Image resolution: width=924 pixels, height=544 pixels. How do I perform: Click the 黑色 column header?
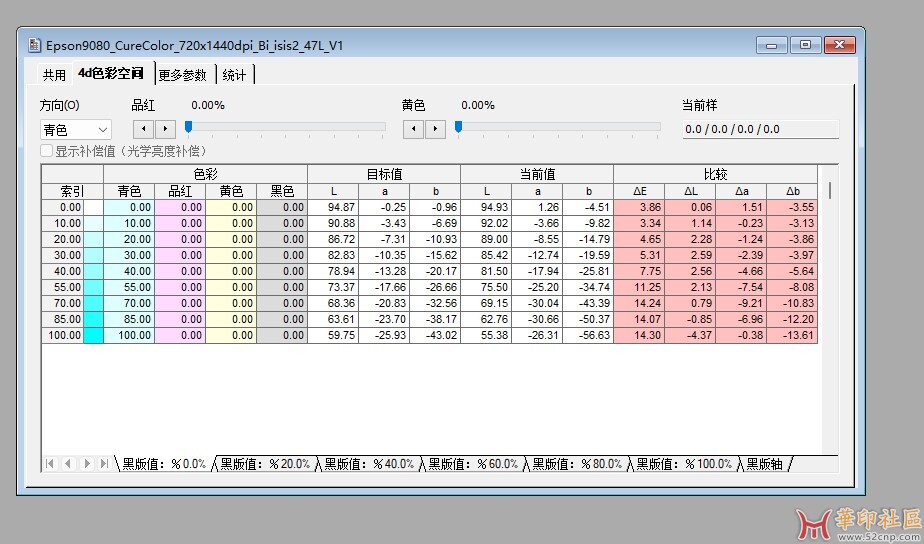tap(282, 192)
